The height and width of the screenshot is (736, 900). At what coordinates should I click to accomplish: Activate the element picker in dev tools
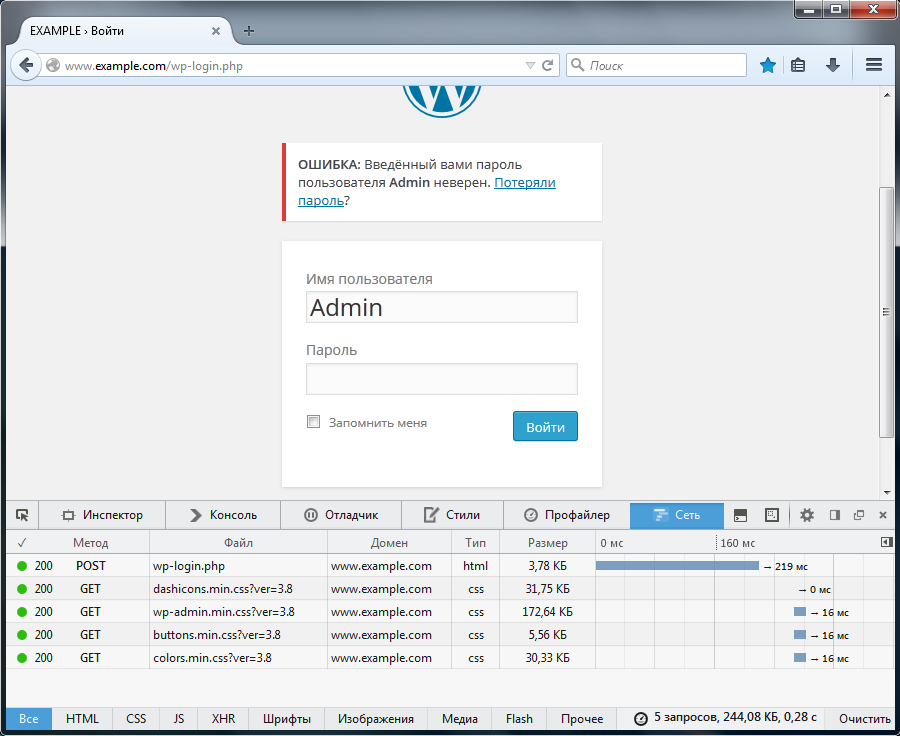point(22,515)
